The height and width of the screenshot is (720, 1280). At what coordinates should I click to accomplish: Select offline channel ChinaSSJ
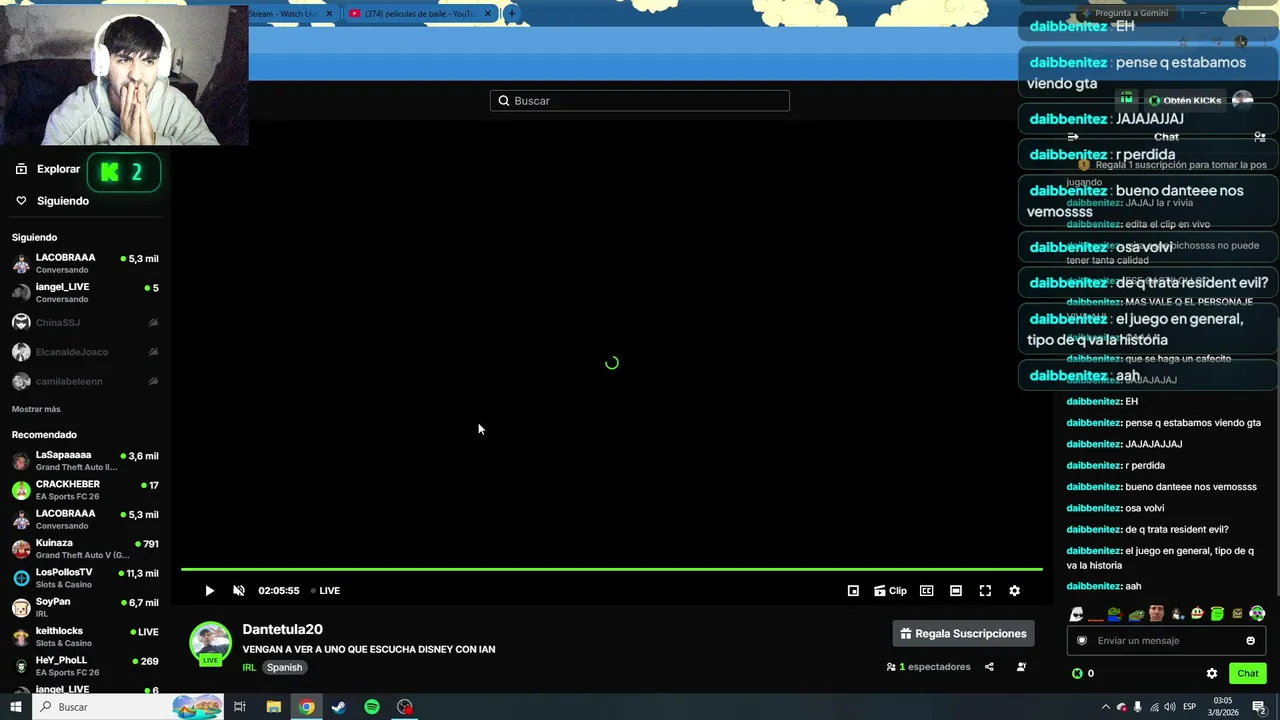[85, 323]
